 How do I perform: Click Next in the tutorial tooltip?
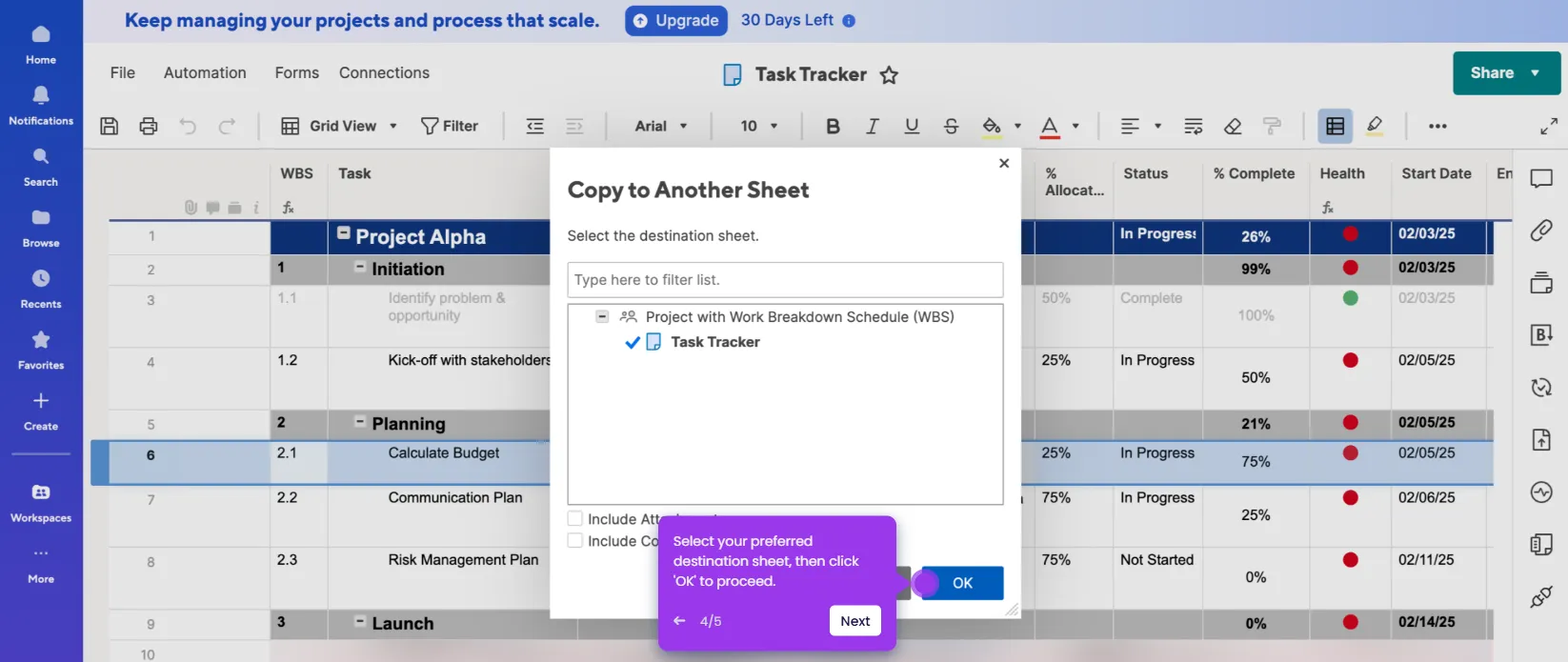(854, 621)
